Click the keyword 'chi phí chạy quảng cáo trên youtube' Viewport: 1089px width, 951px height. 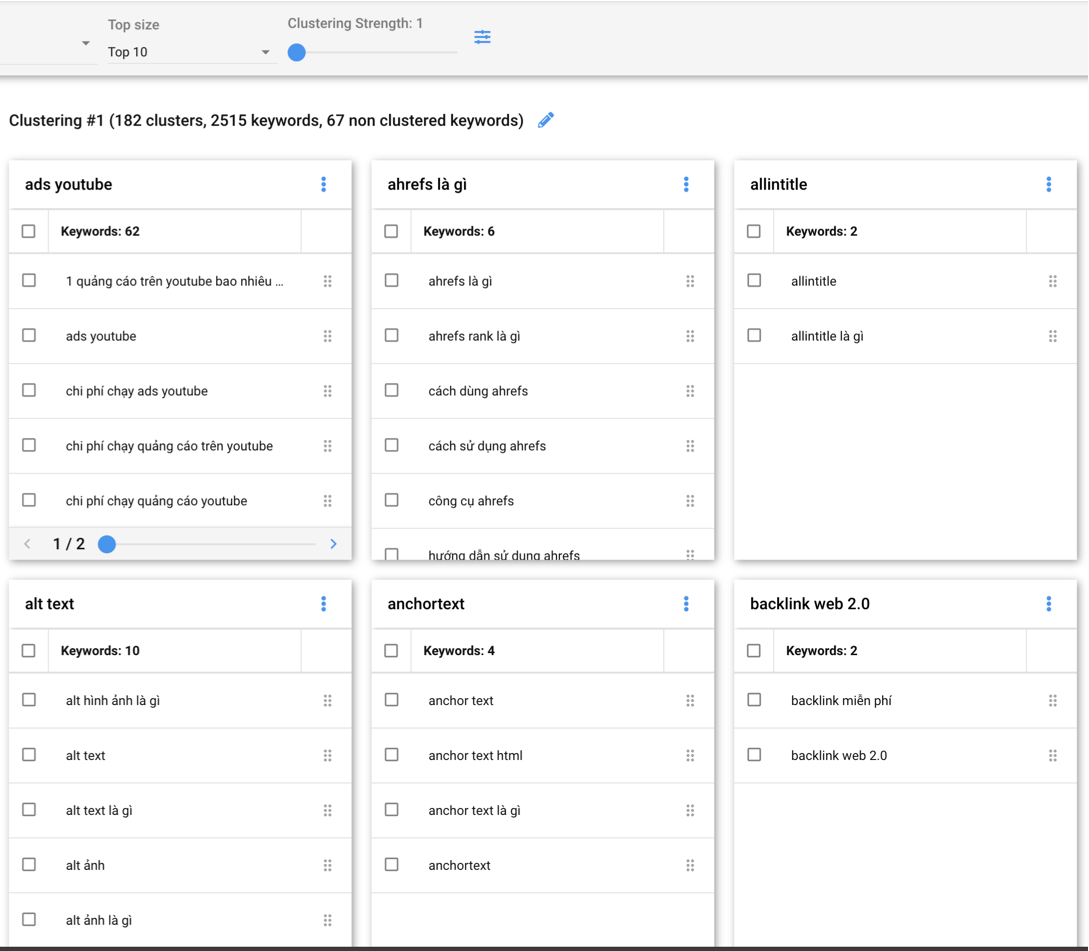pos(169,446)
